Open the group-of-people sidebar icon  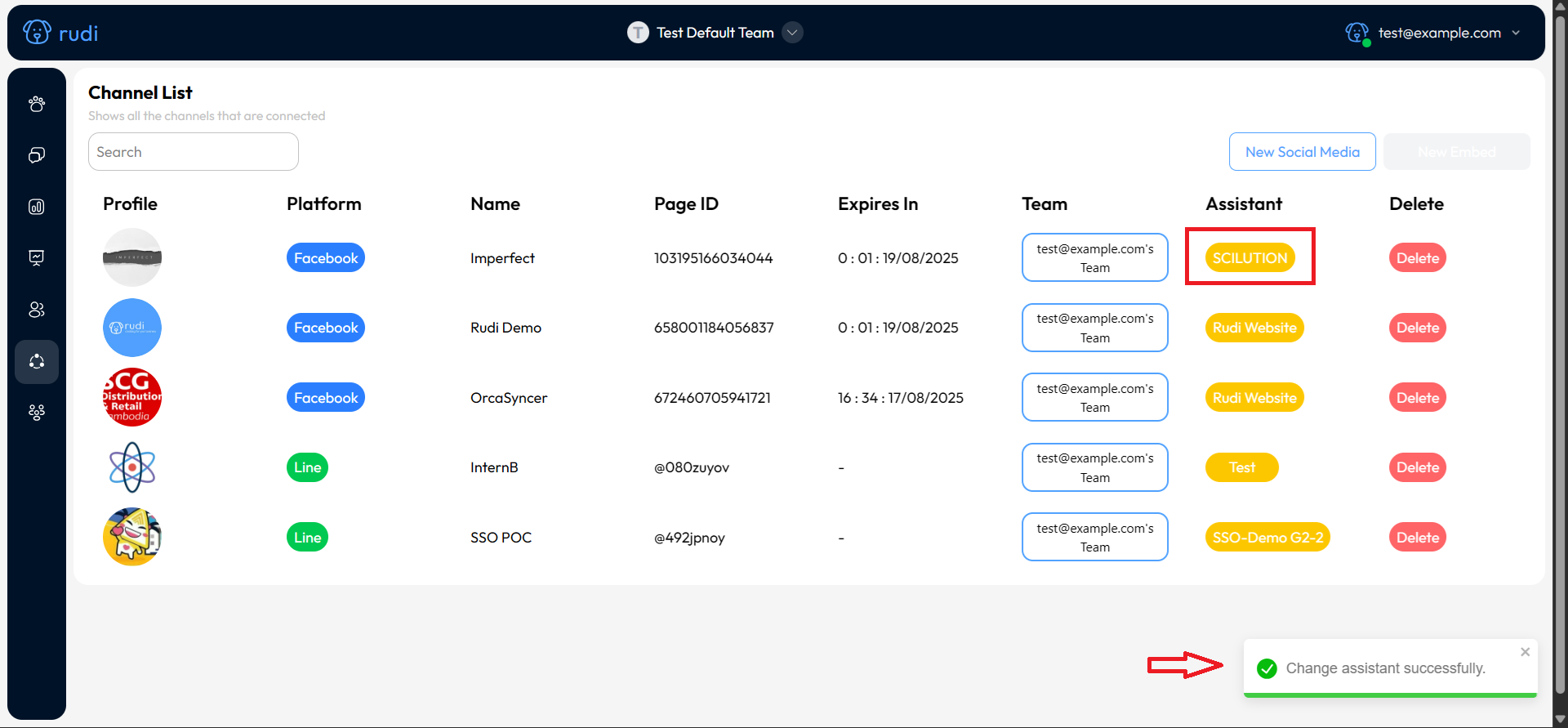37,413
